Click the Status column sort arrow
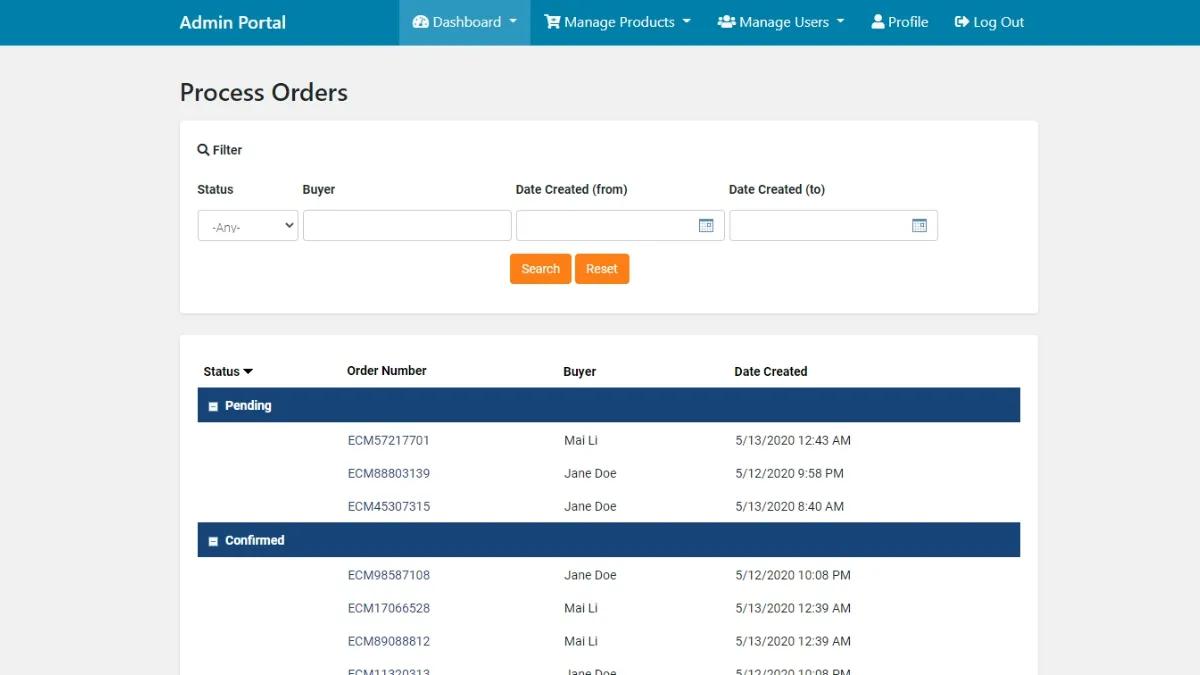The image size is (1200, 675). (248, 372)
